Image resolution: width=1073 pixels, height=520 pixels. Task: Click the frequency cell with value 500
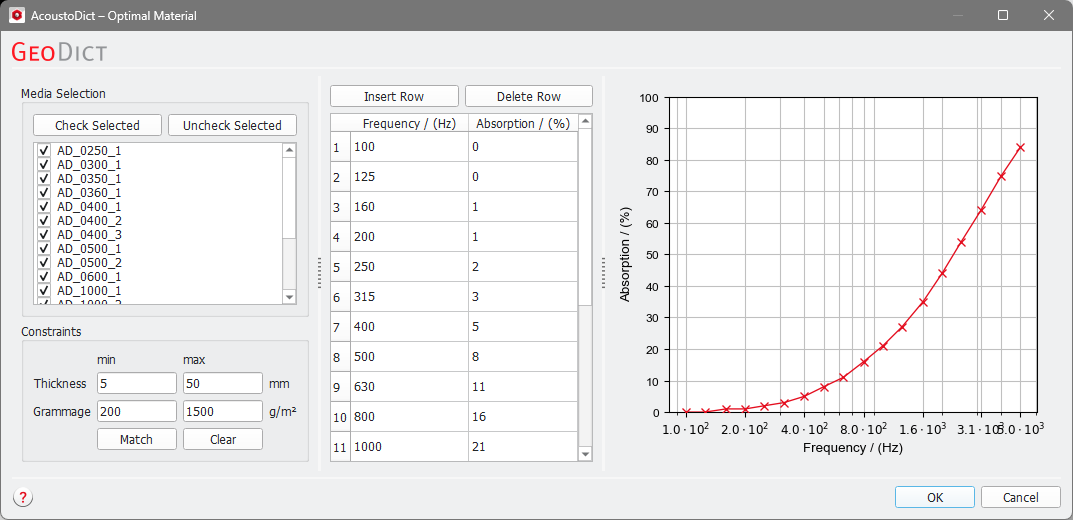point(409,357)
